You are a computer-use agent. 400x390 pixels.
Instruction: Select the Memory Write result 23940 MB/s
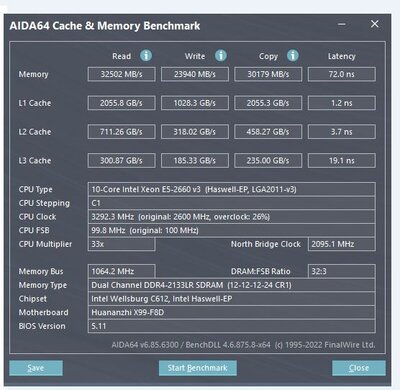195,74
